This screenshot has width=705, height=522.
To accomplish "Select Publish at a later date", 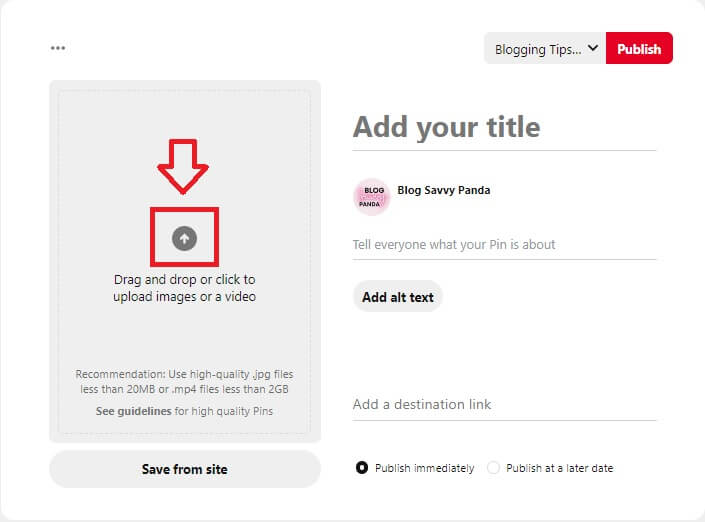I will point(493,467).
